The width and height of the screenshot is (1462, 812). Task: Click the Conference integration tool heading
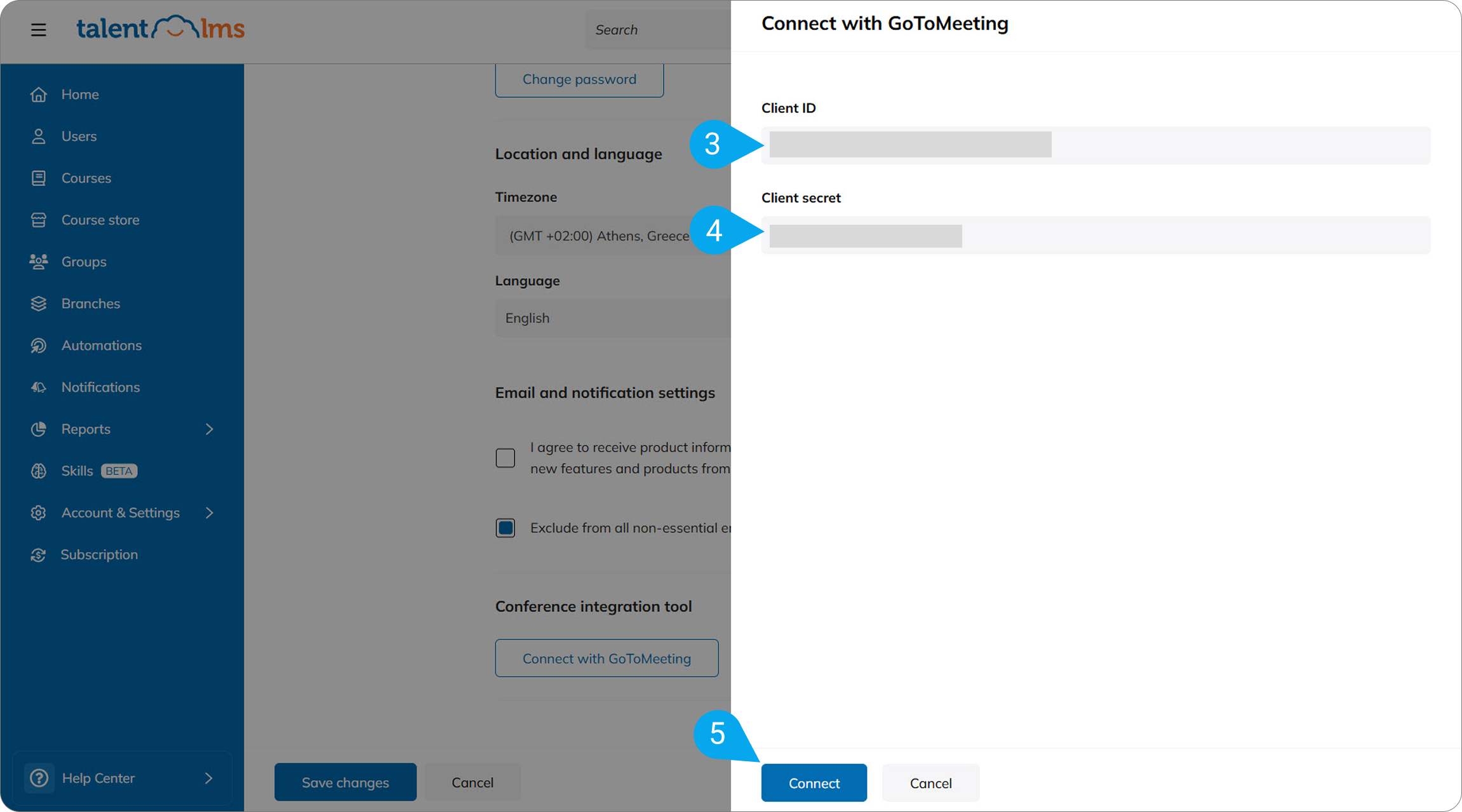tap(593, 606)
